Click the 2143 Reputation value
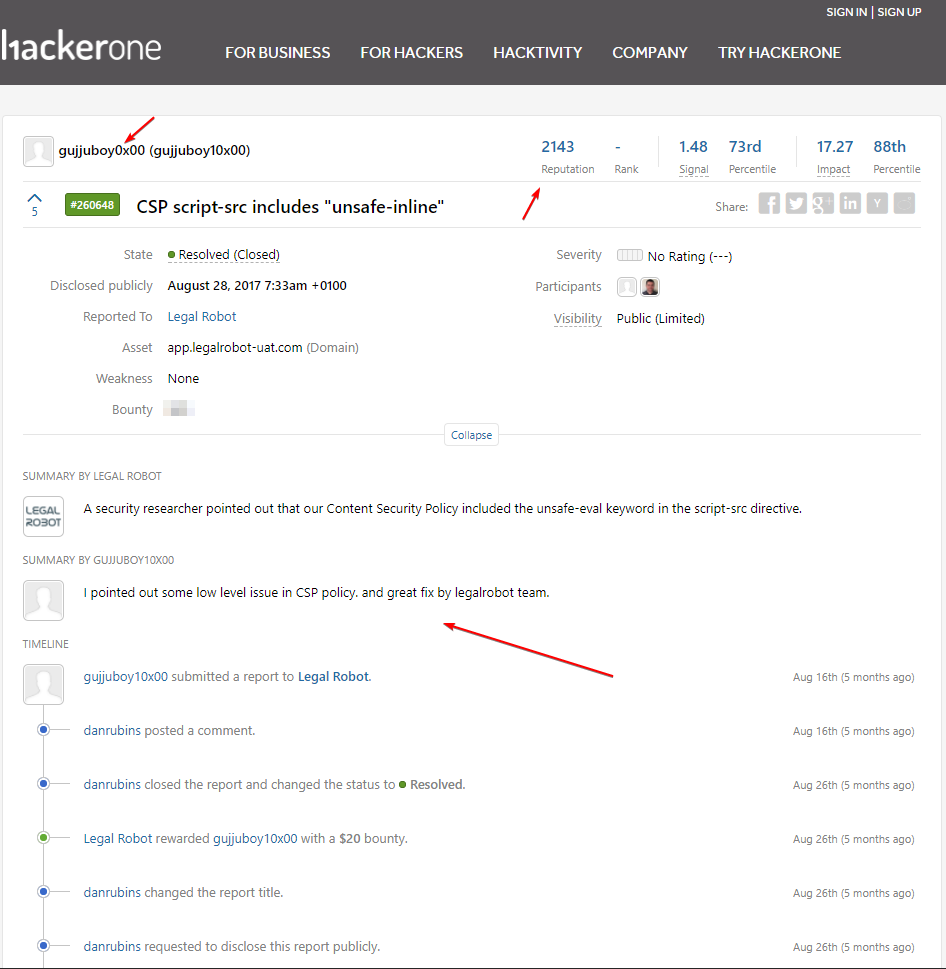946x969 pixels. pos(557,146)
